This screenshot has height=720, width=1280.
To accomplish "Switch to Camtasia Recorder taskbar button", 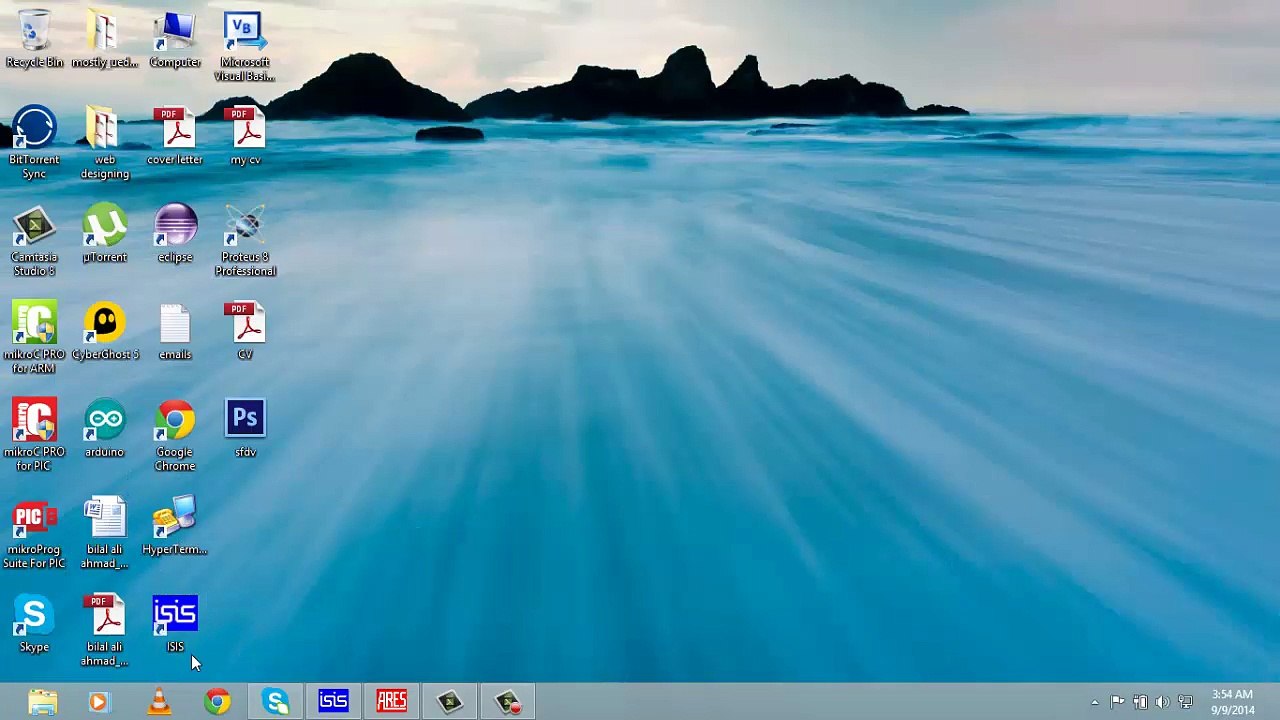I will [x=507, y=702].
